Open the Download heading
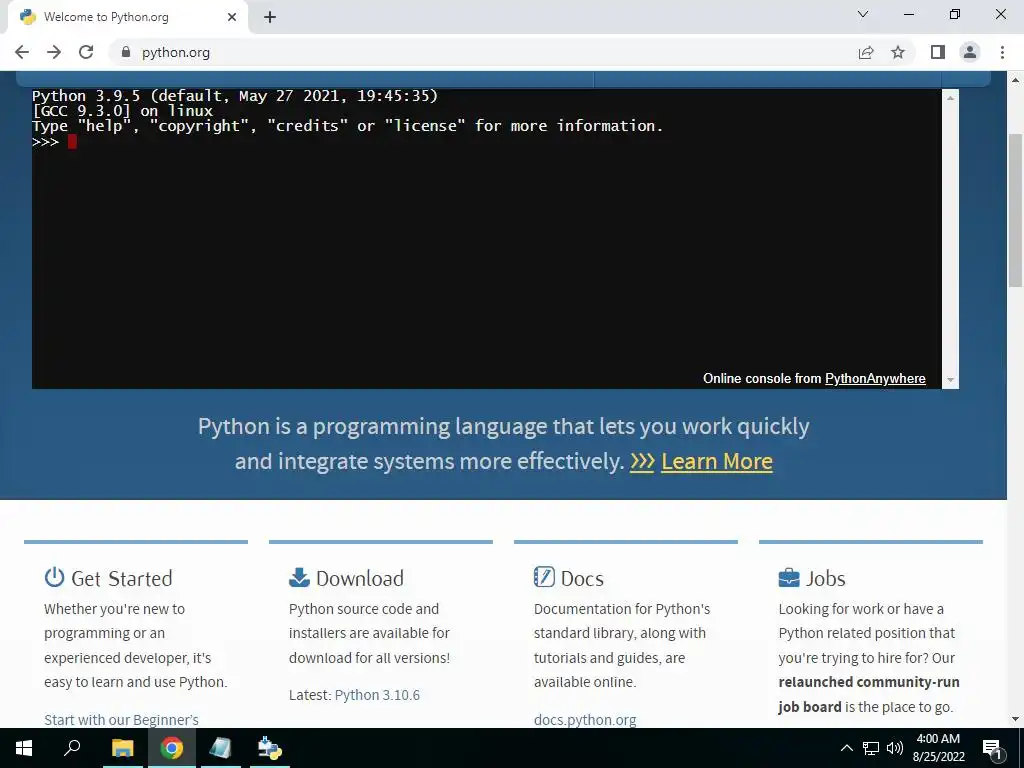The width and height of the screenshot is (1024, 768). 360,578
